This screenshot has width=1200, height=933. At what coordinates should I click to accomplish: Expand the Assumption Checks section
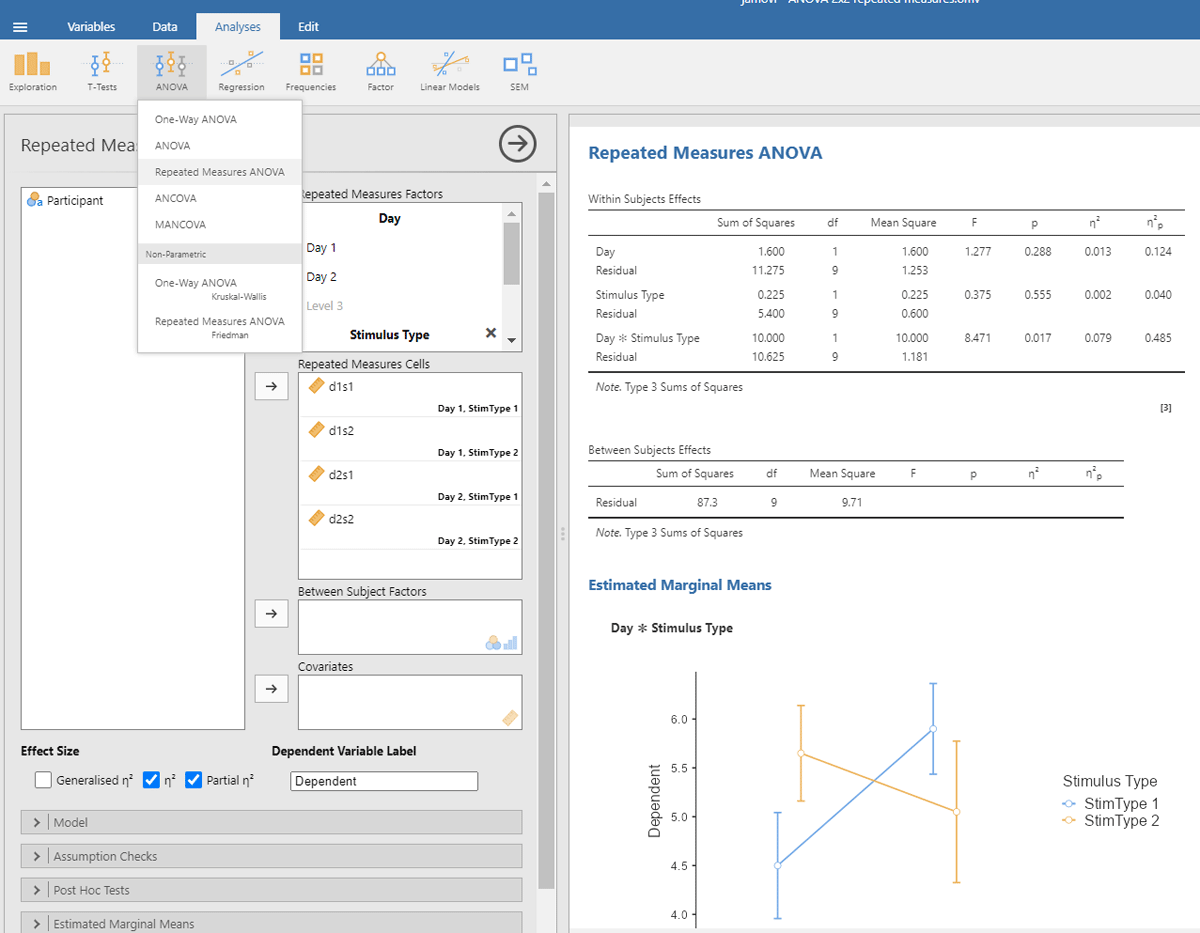271,856
